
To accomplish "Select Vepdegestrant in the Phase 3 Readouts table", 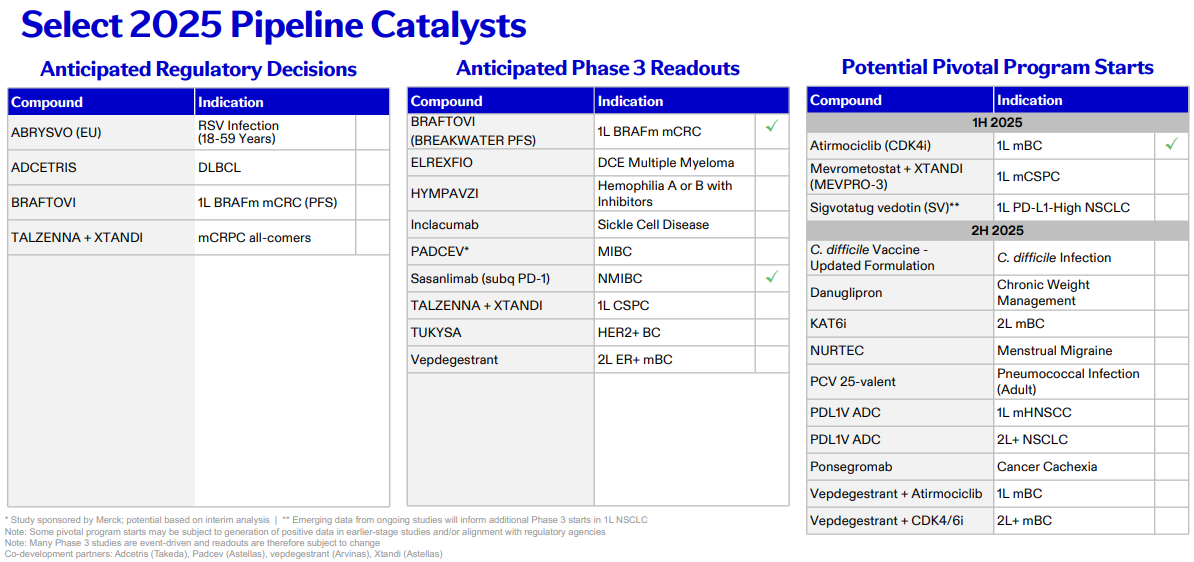I will point(501,359).
